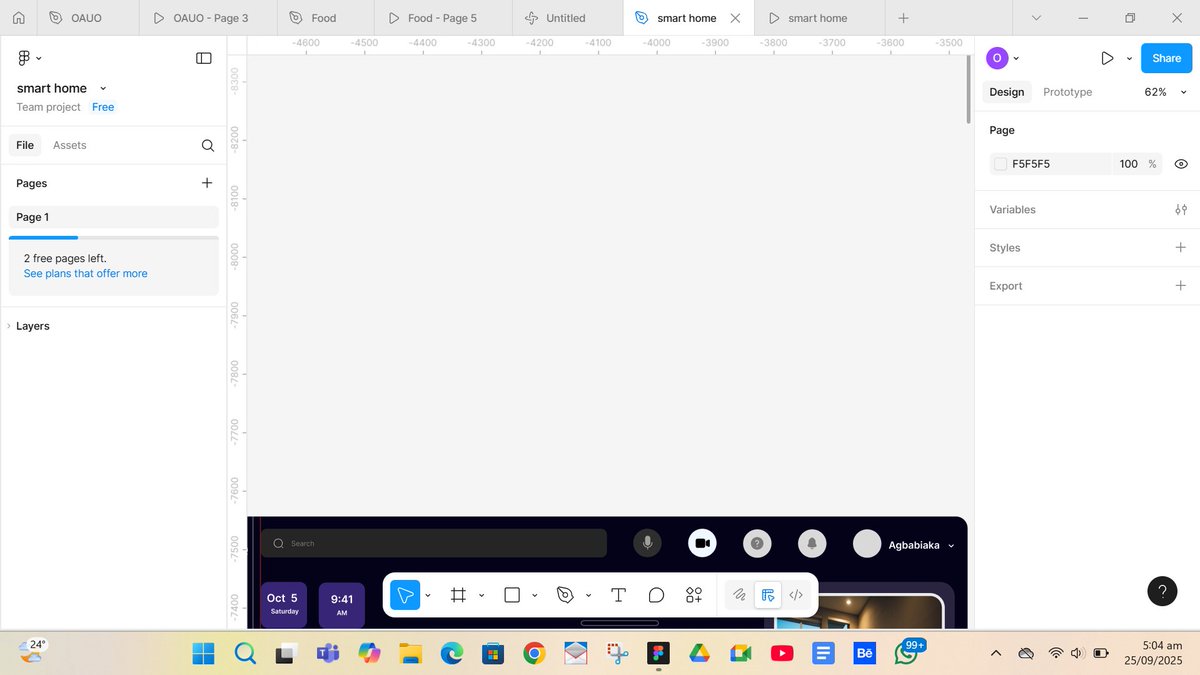Viewport: 1200px width, 675px height.
Task: Open See plans that offer more link
Action: (86, 273)
